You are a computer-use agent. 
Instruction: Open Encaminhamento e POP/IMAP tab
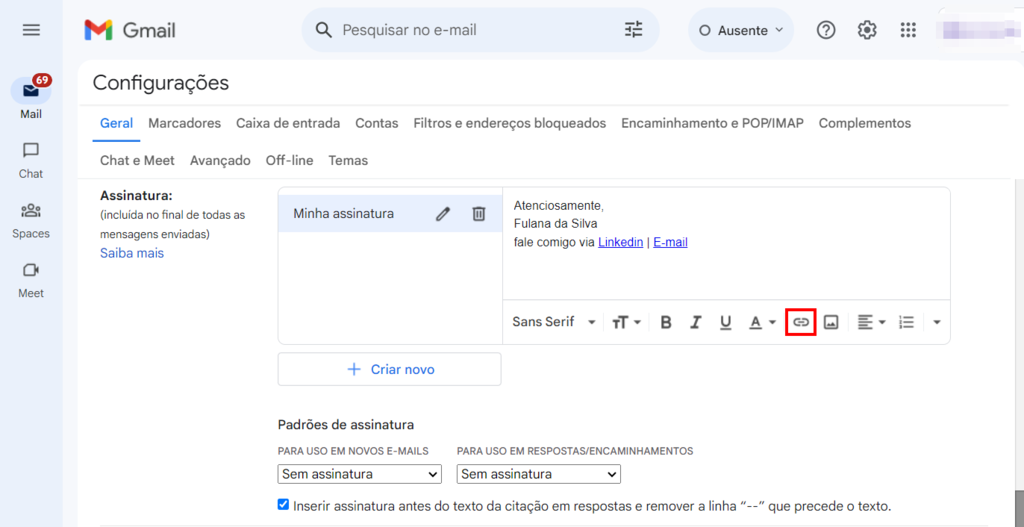click(x=712, y=123)
